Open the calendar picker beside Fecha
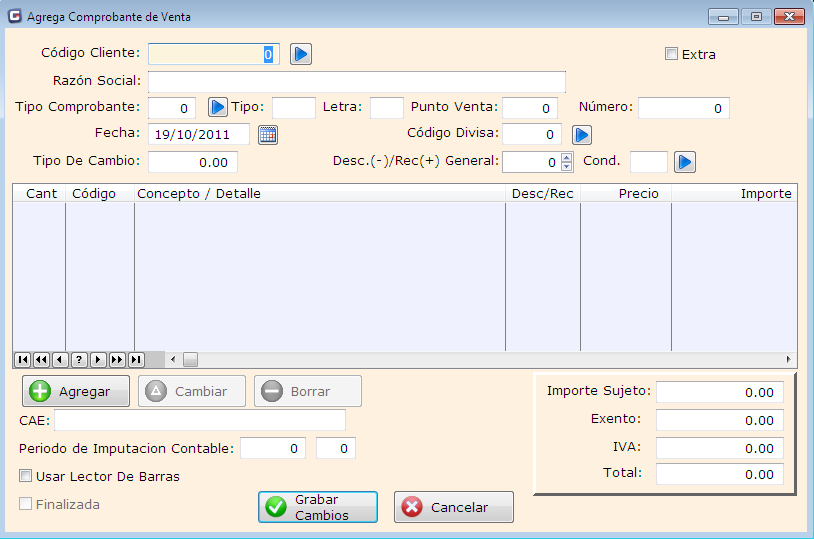Screen dimensions: 814x539 click(x=268, y=134)
